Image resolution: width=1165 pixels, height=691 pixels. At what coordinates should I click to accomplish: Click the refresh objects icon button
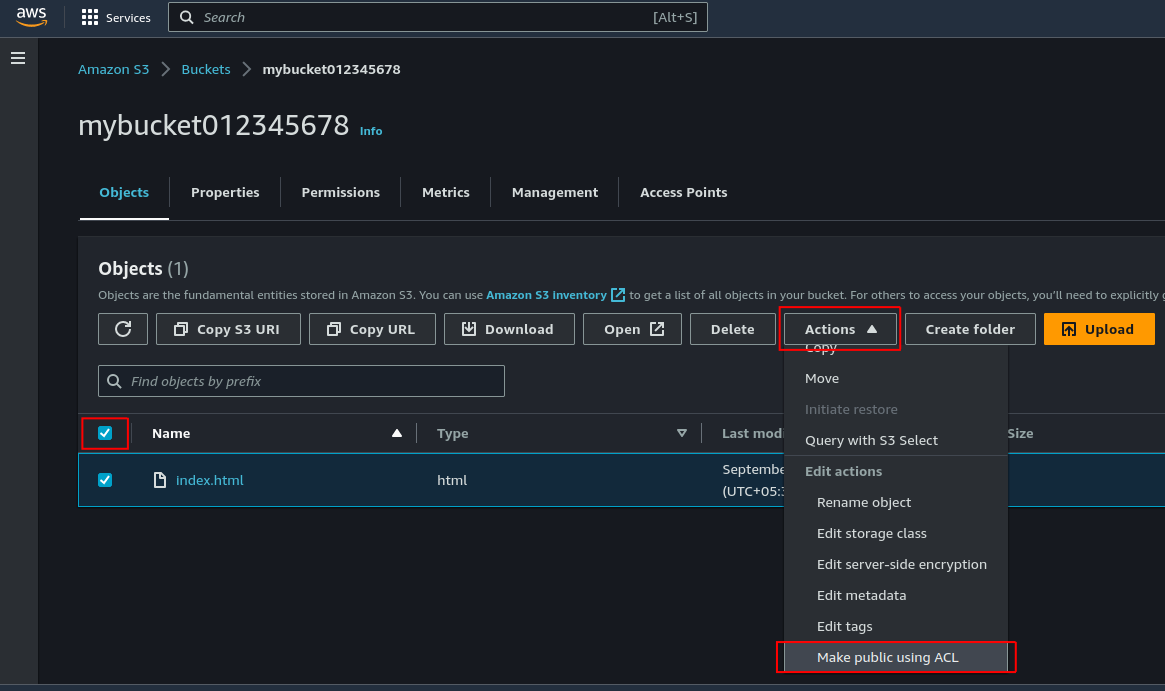(x=123, y=329)
